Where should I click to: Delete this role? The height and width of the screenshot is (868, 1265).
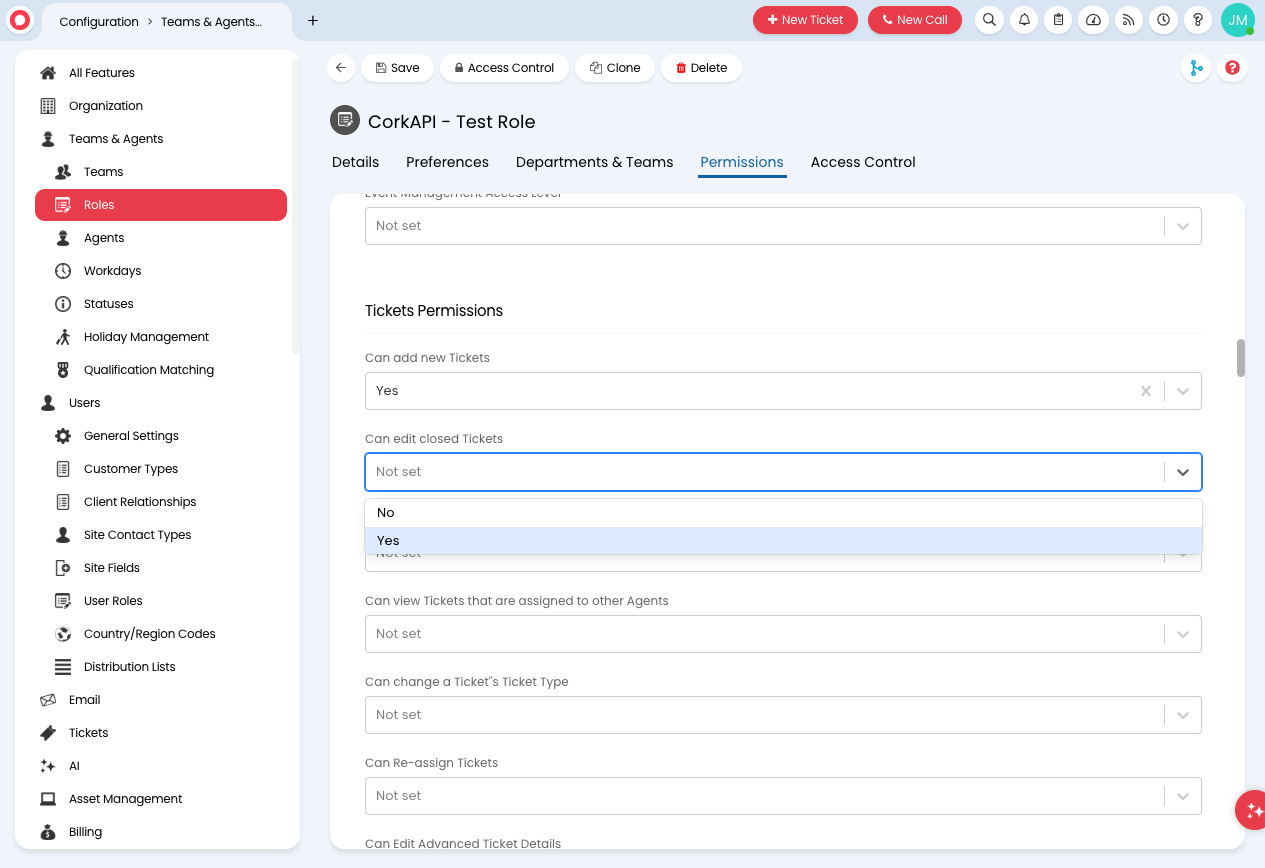pos(701,68)
